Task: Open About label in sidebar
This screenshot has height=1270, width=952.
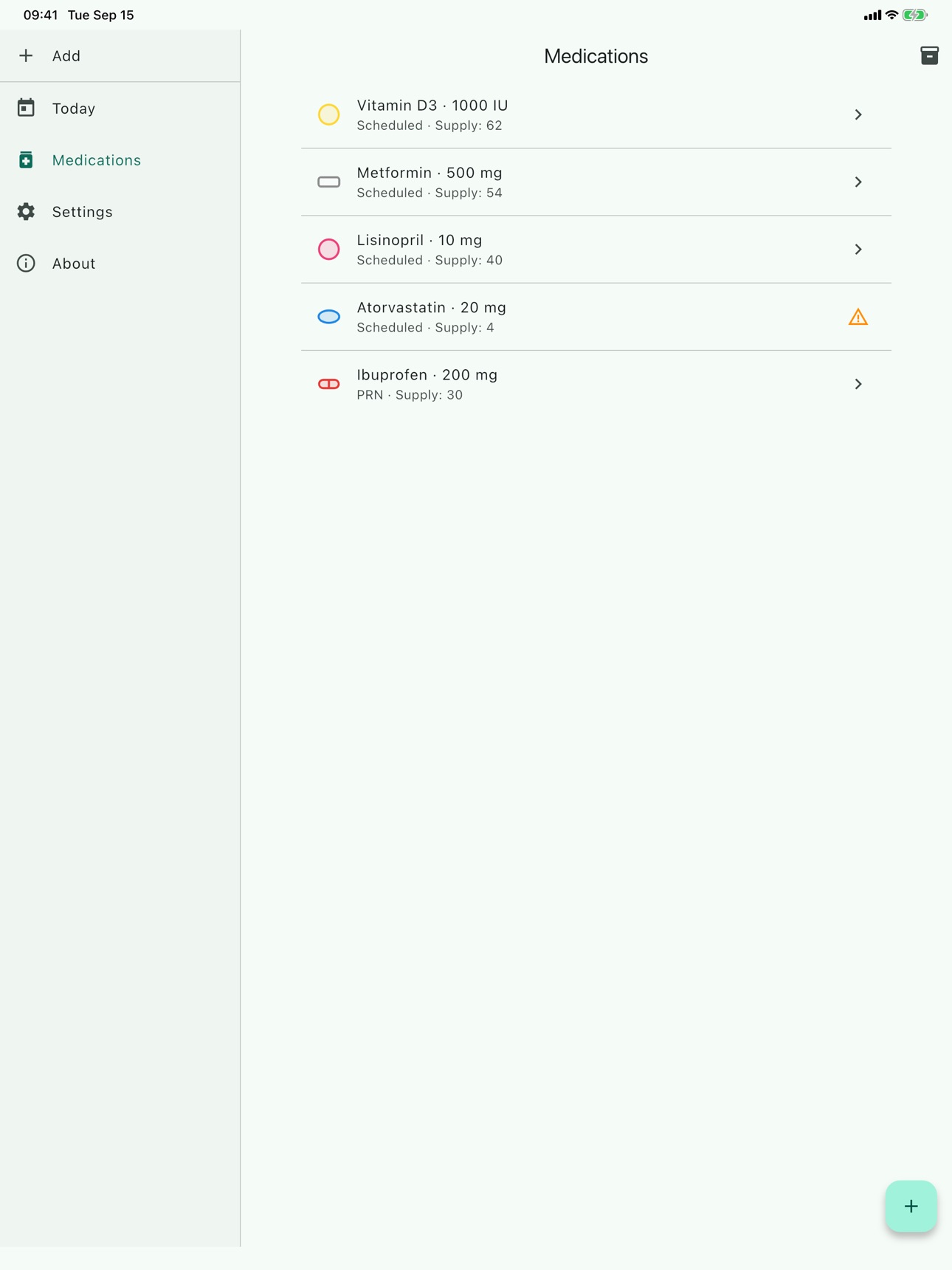Action: coord(74,264)
